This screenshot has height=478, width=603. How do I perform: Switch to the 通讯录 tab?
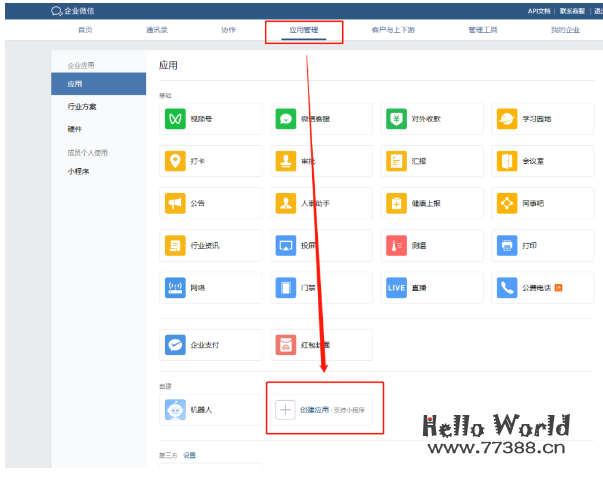[157, 30]
